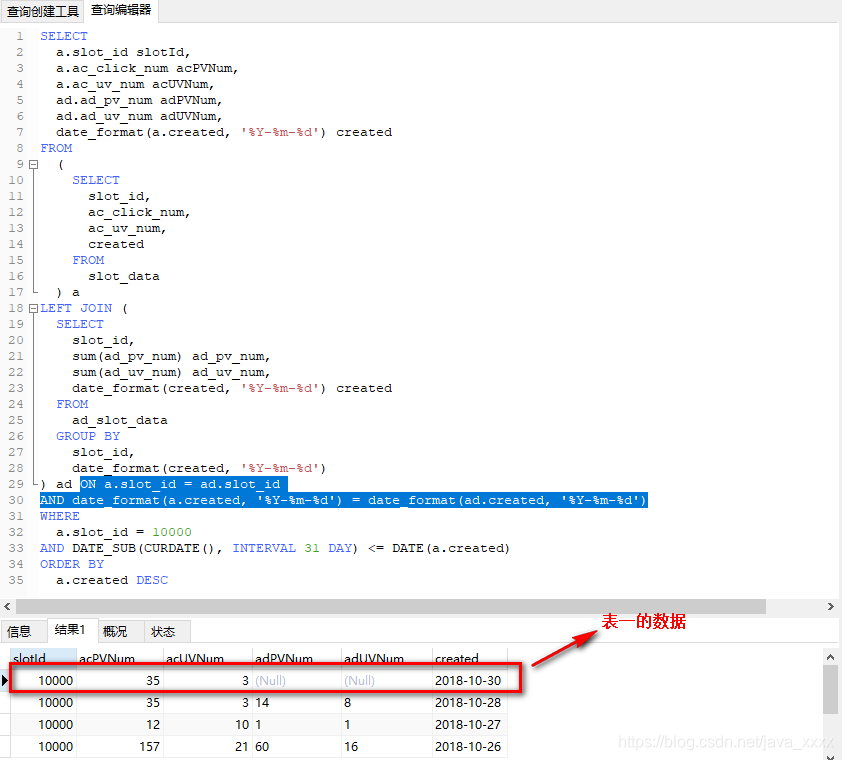Switch to the 状态 tab
Screen dimensions: 843x760
163,632
